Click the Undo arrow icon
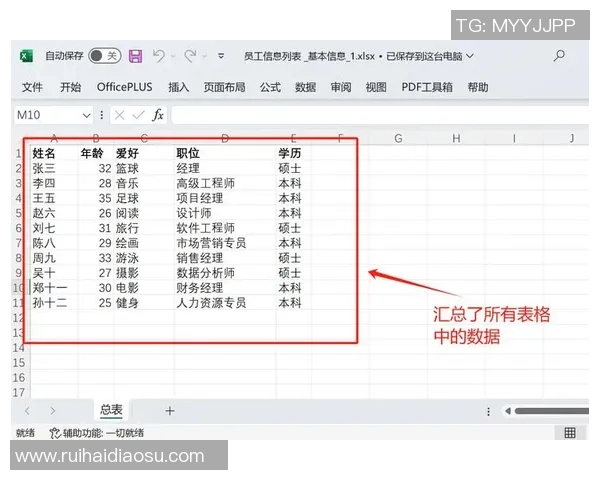The image size is (600, 480). pos(159,56)
